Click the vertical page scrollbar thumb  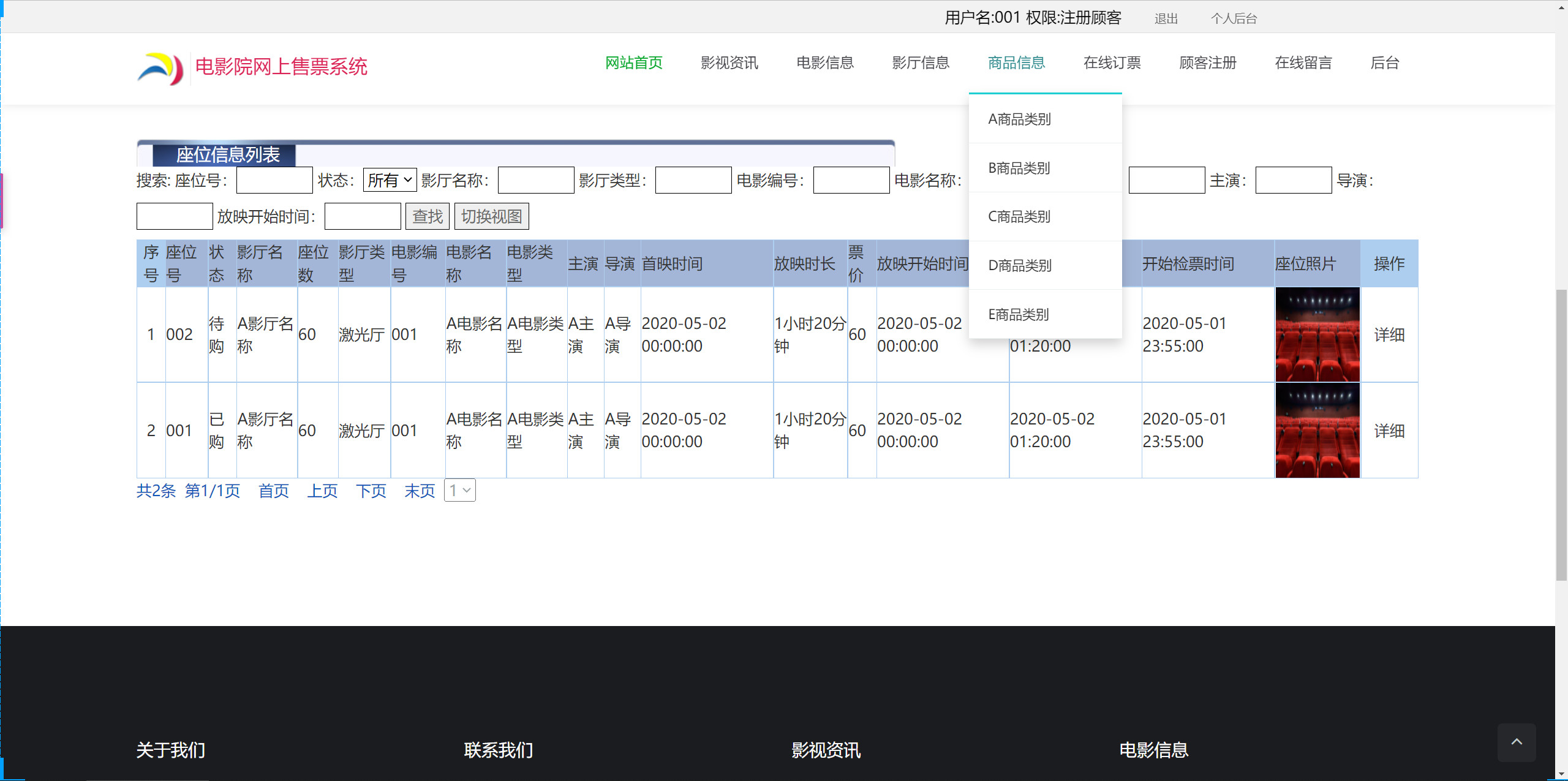coord(1561,435)
